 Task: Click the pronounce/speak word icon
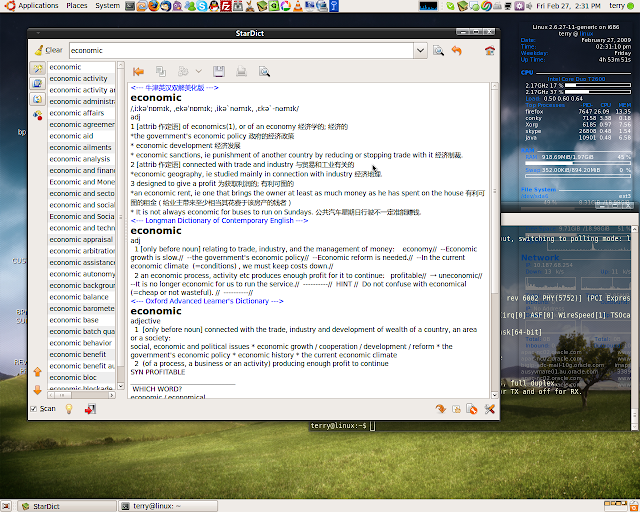click(183, 72)
